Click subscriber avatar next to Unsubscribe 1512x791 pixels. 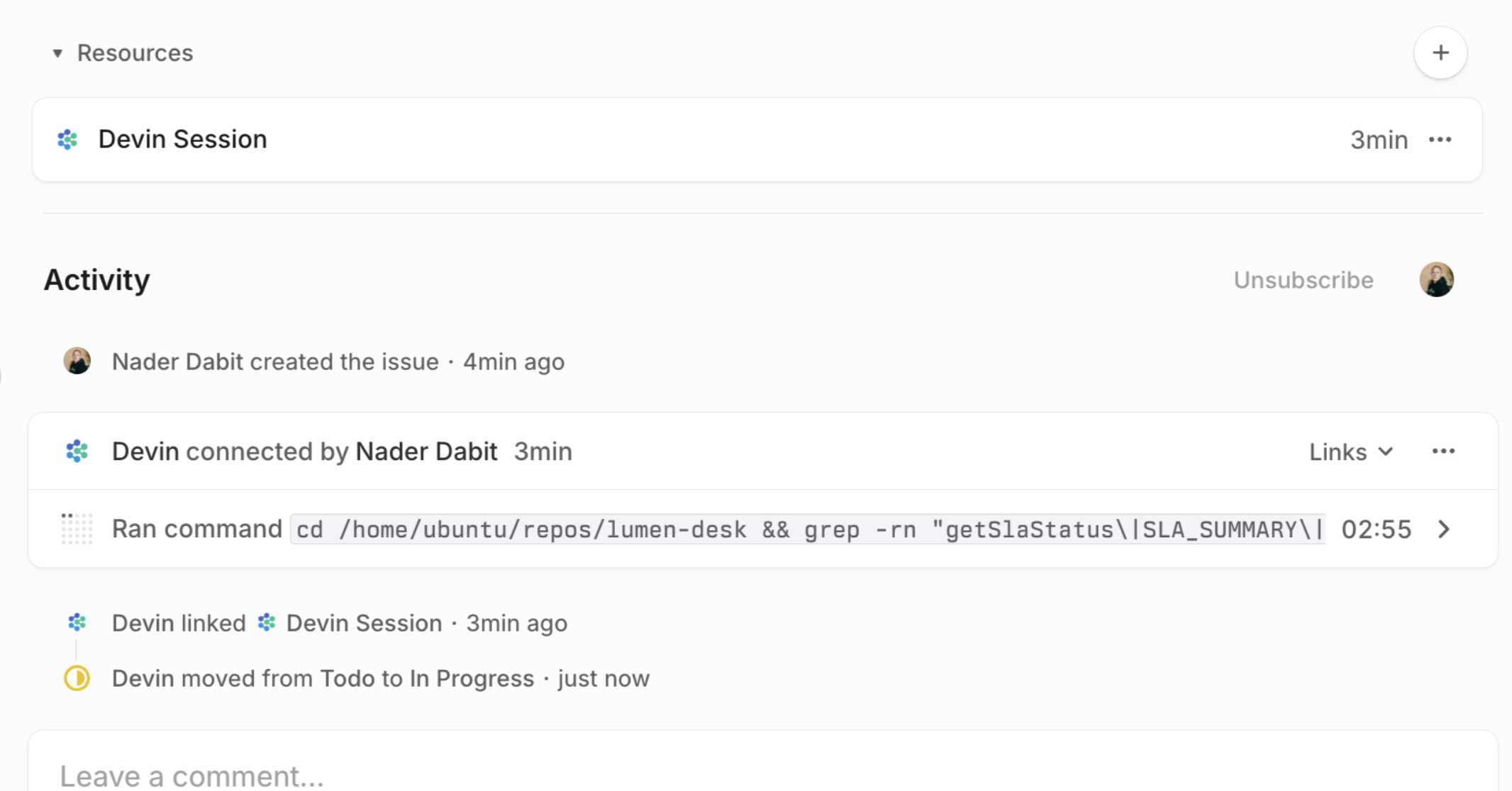point(1437,279)
